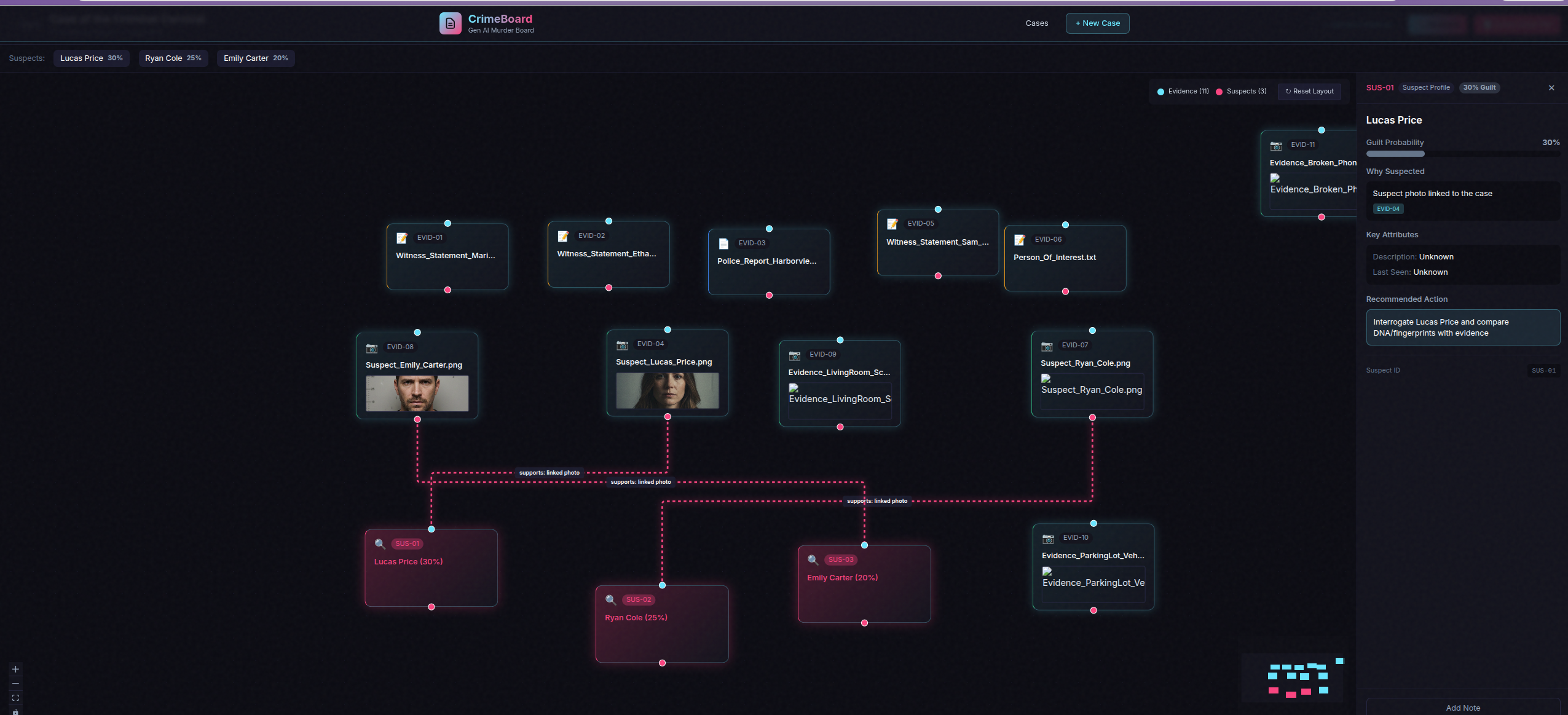
Task: Select the Emily Carter 20% suspect chip
Action: point(255,58)
